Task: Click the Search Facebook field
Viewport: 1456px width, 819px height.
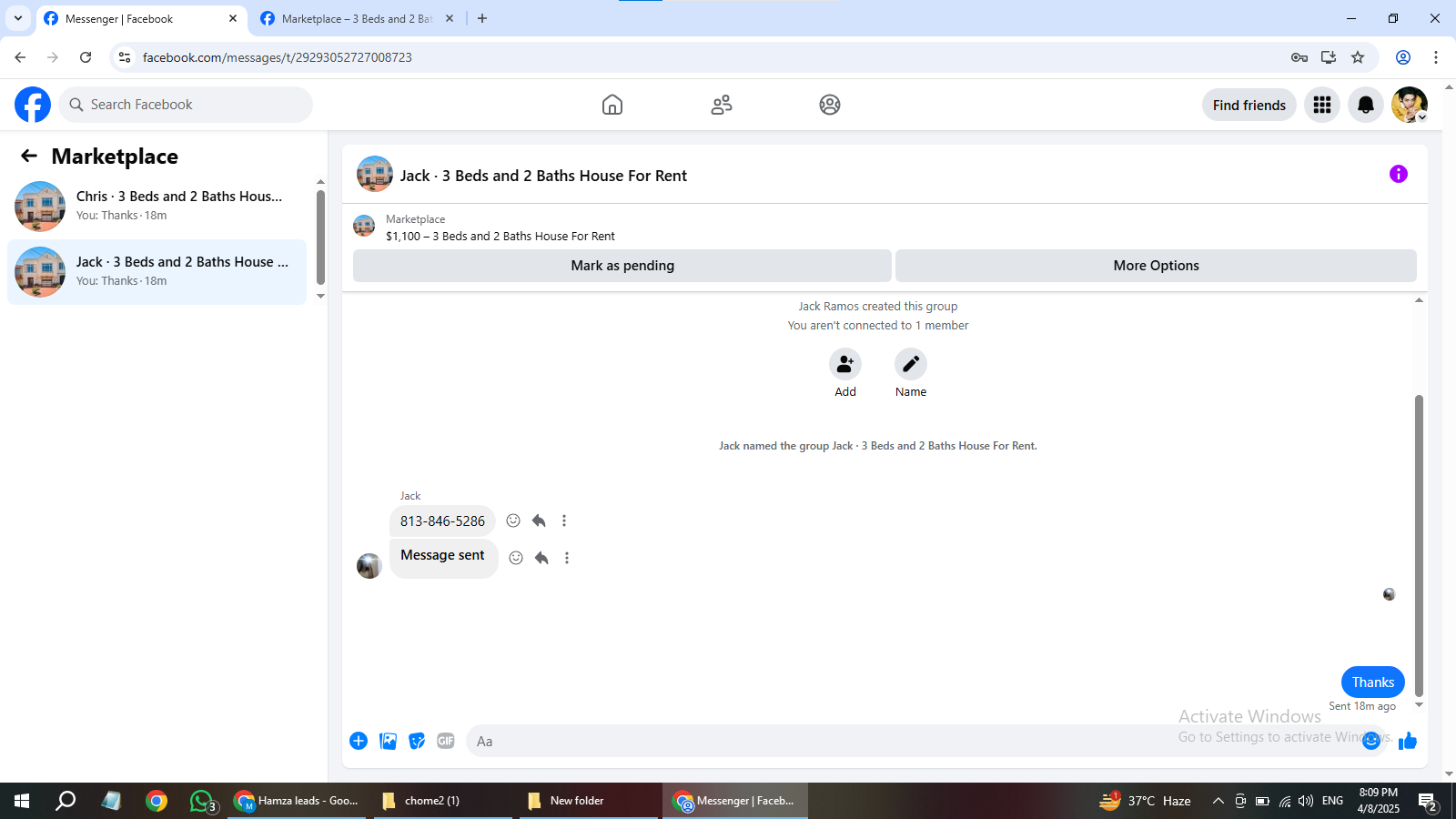Action: coord(186,105)
